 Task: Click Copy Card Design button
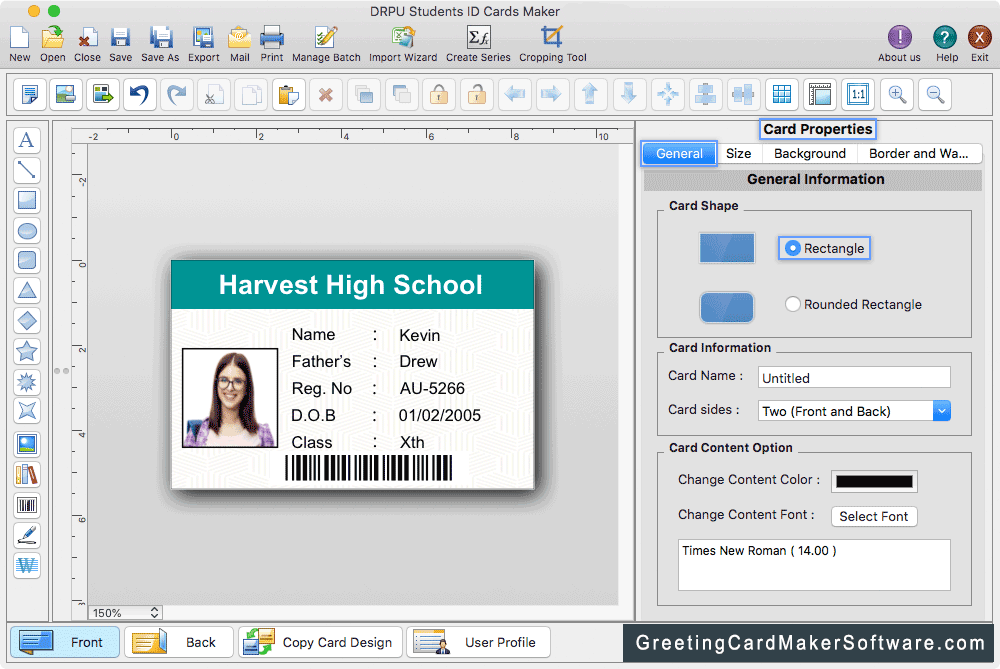320,642
